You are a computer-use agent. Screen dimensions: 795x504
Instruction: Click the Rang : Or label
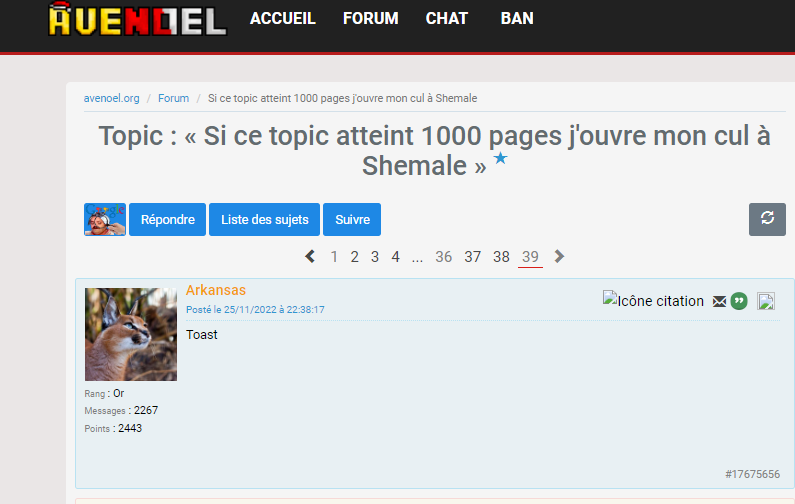[x=104, y=393]
